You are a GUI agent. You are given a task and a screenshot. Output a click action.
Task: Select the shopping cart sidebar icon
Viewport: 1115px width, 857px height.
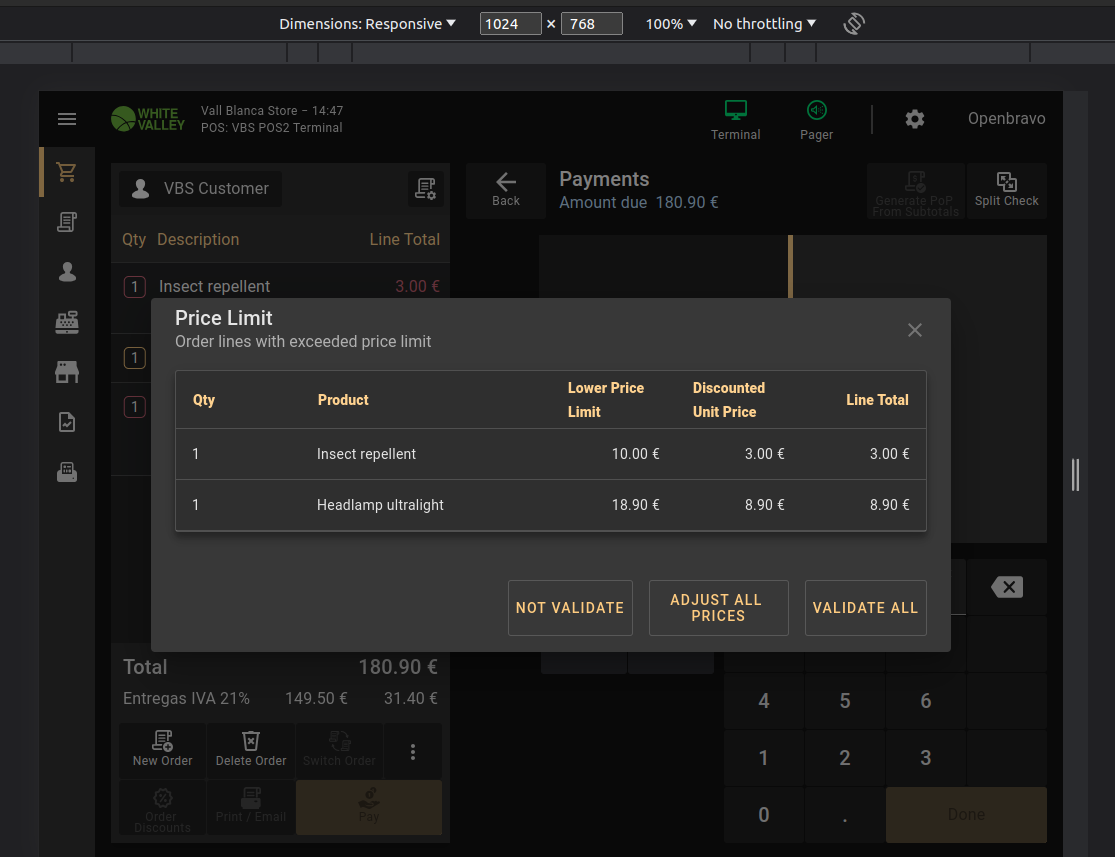click(x=67, y=172)
